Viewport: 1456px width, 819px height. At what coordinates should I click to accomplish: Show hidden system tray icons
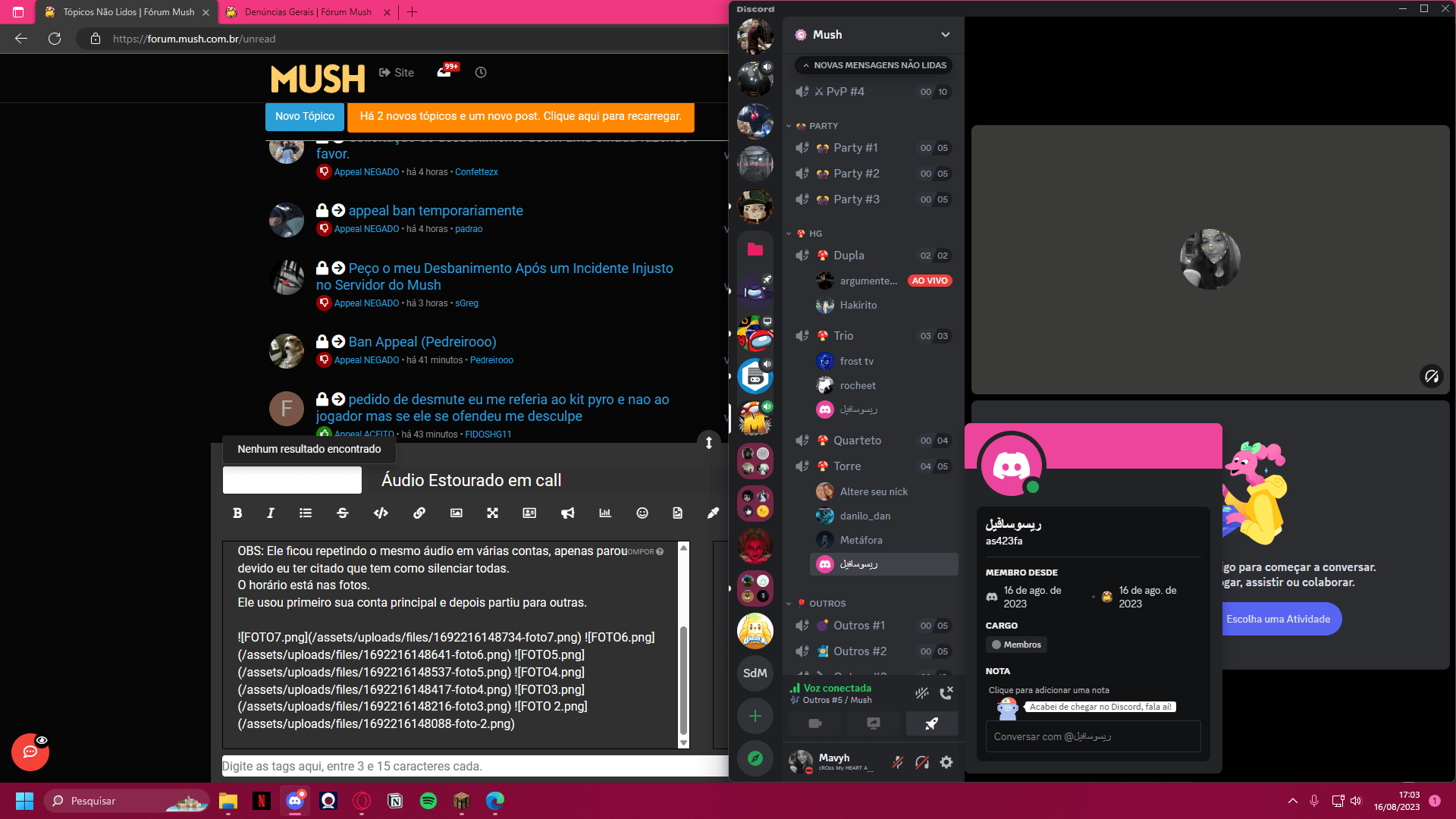1292,801
